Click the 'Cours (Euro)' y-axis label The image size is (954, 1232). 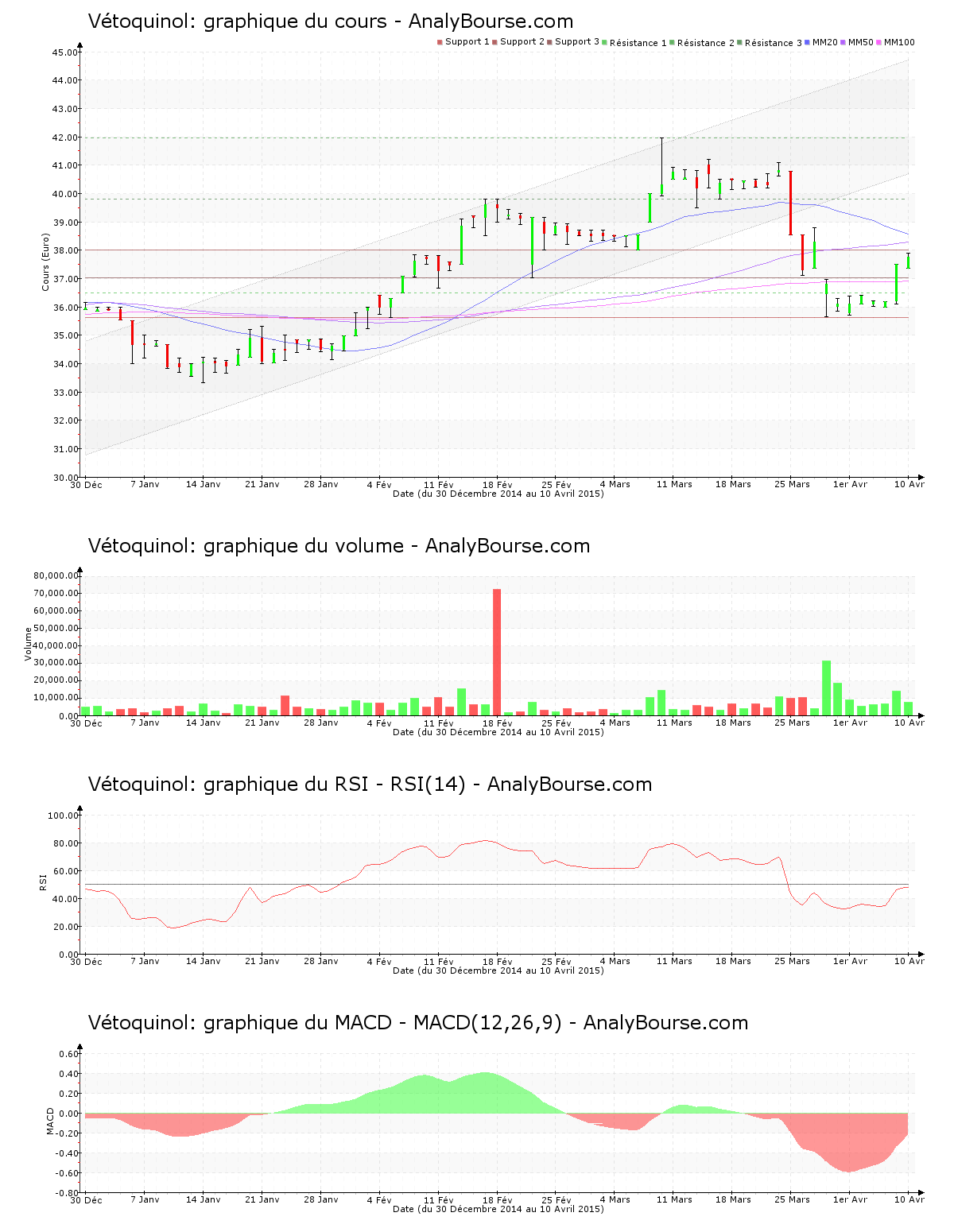[x=46, y=262]
